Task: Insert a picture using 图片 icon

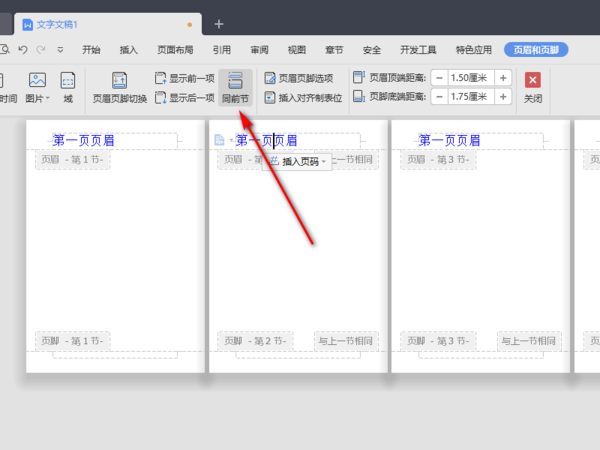Action: point(37,80)
